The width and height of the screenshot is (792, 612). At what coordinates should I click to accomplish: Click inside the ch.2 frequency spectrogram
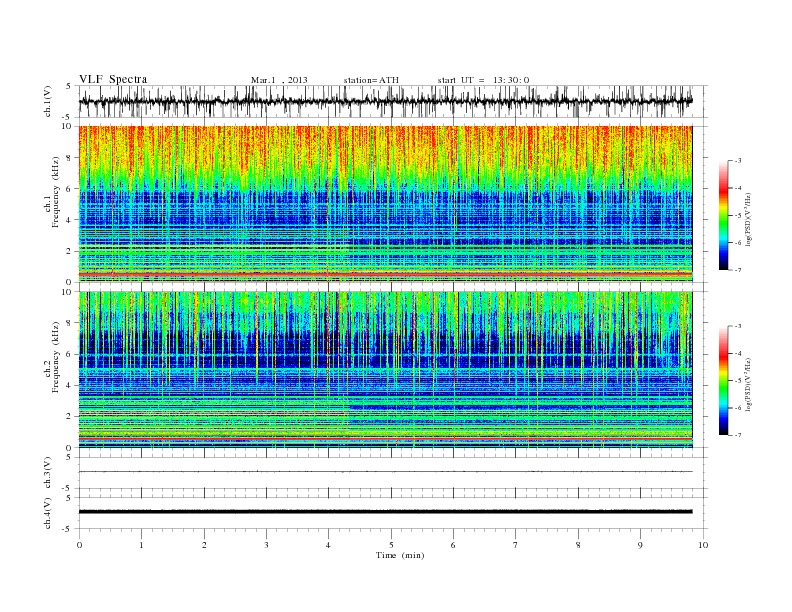tap(385, 370)
